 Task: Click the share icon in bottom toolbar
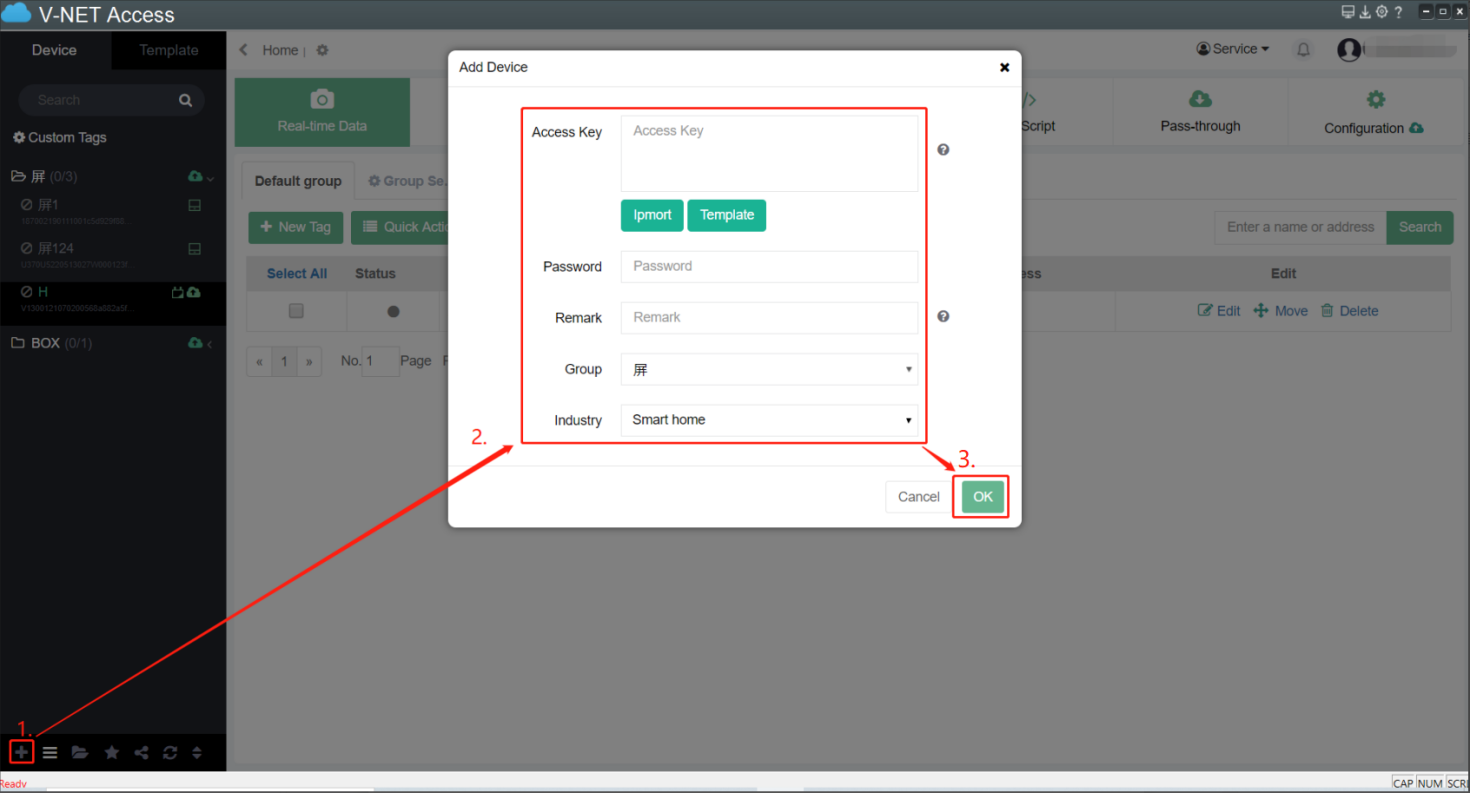(x=141, y=753)
